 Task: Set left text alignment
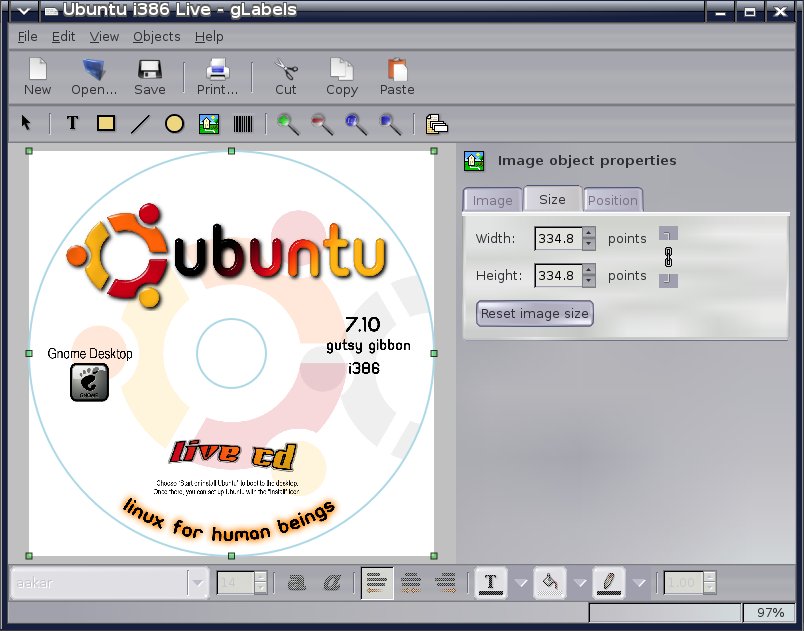click(x=377, y=583)
